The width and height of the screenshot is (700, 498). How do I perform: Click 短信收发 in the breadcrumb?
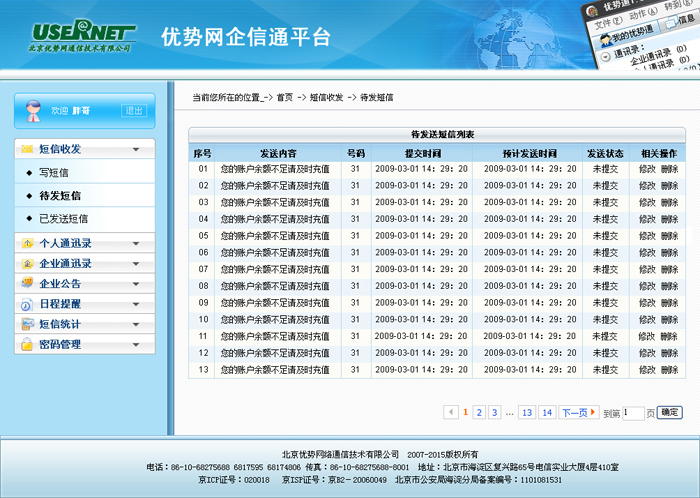pos(326,97)
